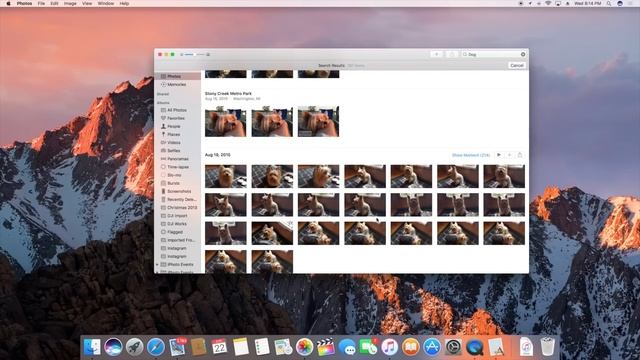Clear the Dog search text

523,54
